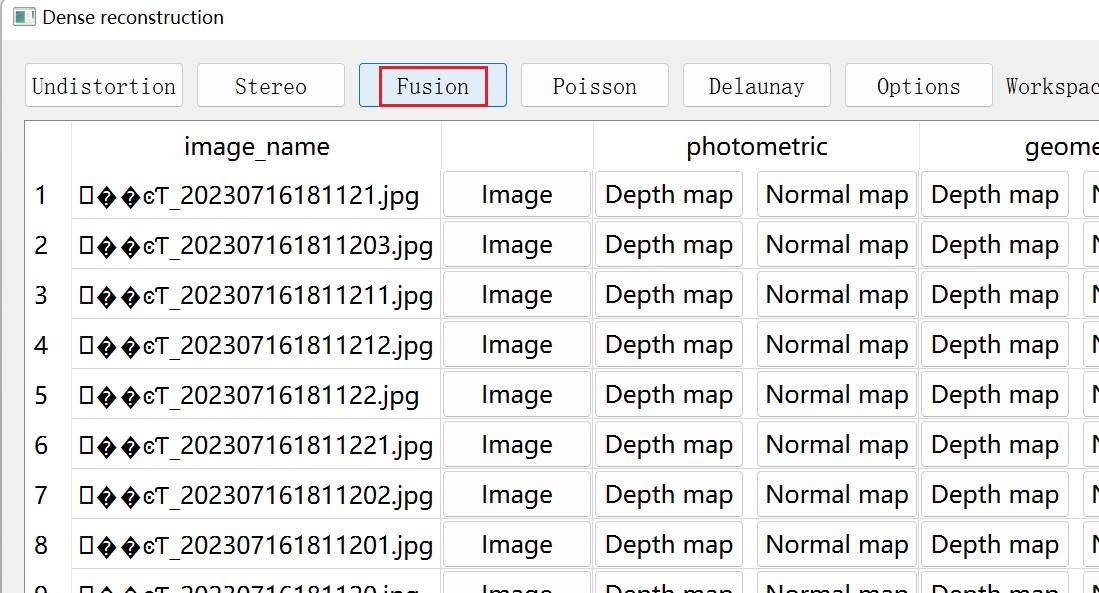View photometric Normal map for row 6
This screenshot has height=593, width=1099.
(837, 444)
